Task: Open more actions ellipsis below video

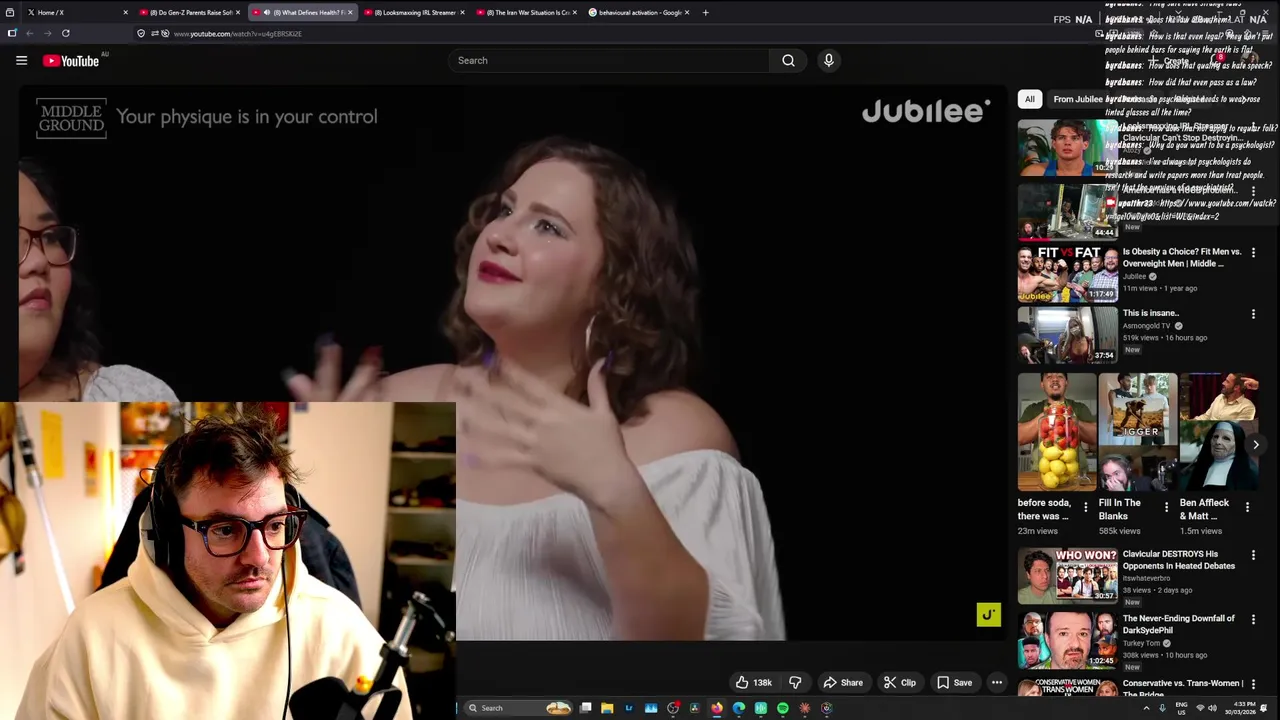Action: [x=996, y=683]
